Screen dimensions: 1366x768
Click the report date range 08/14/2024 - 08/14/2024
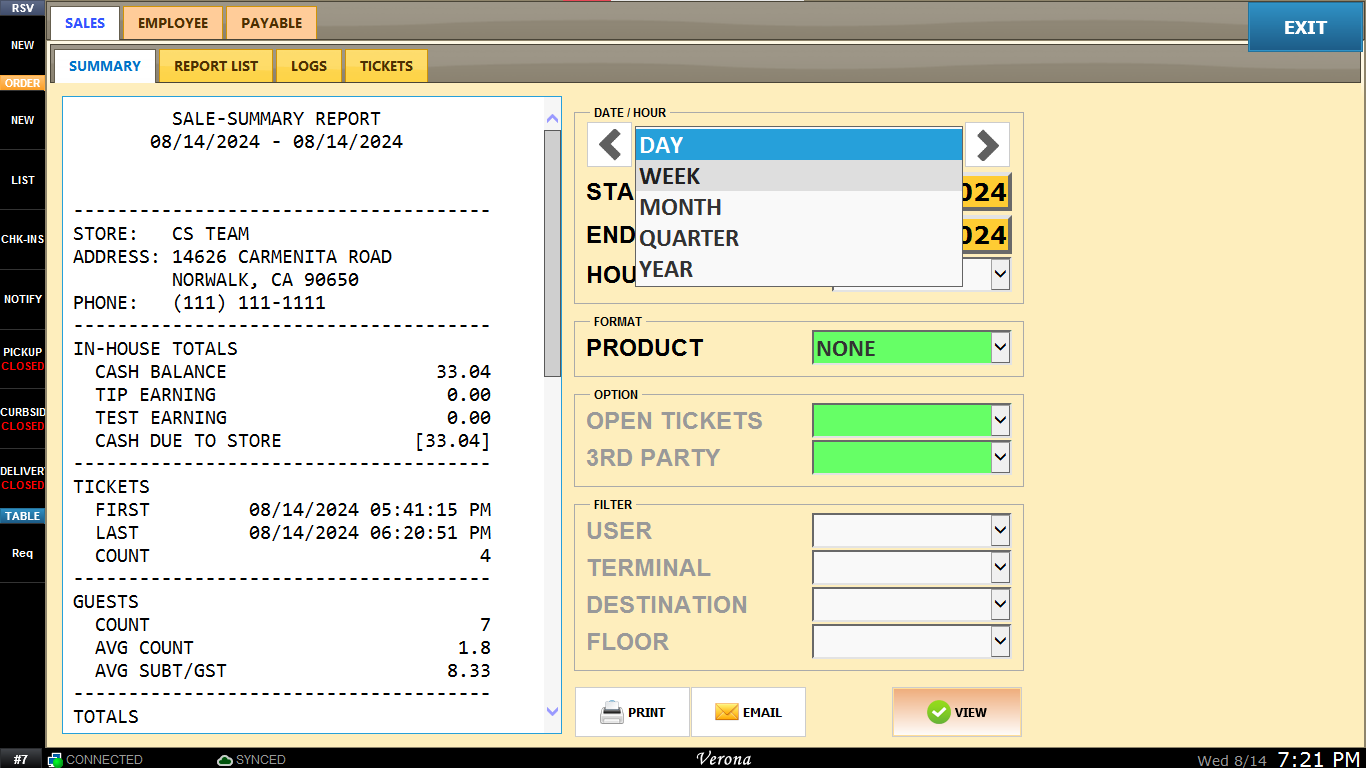276,142
